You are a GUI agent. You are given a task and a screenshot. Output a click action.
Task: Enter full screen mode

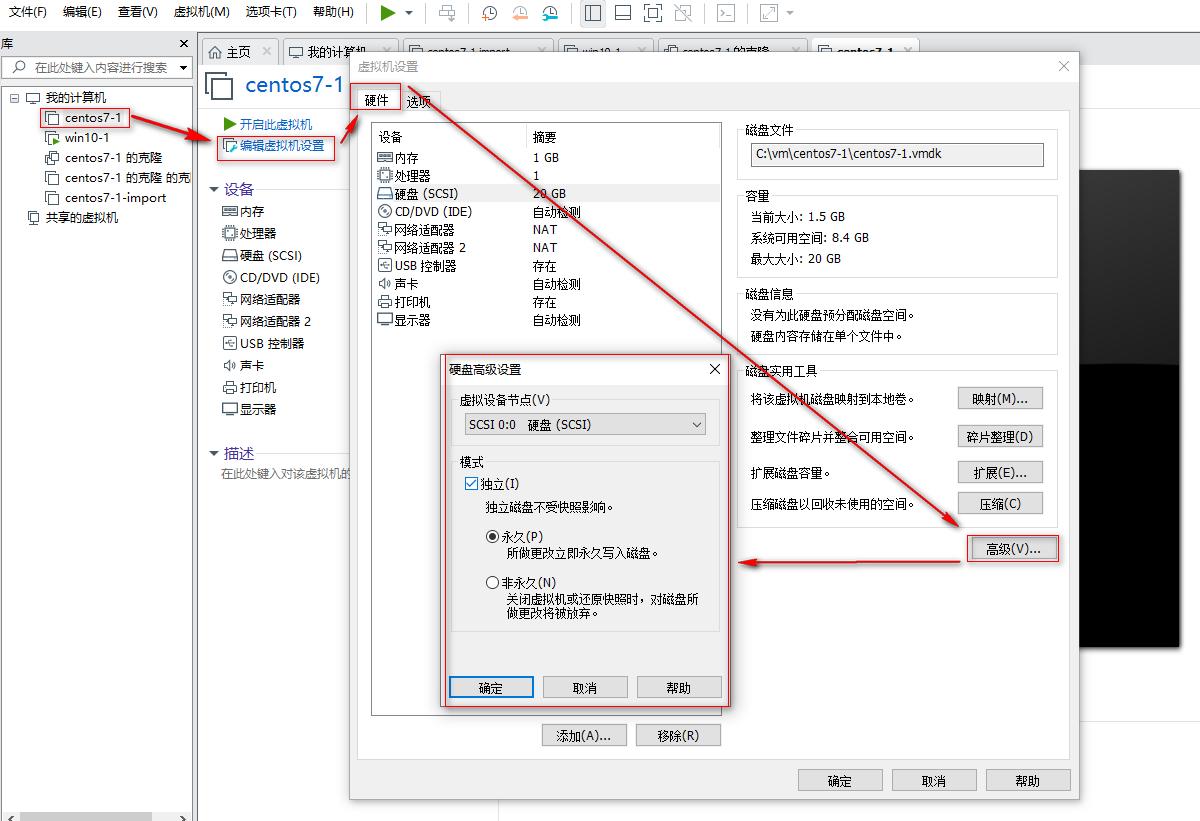654,13
